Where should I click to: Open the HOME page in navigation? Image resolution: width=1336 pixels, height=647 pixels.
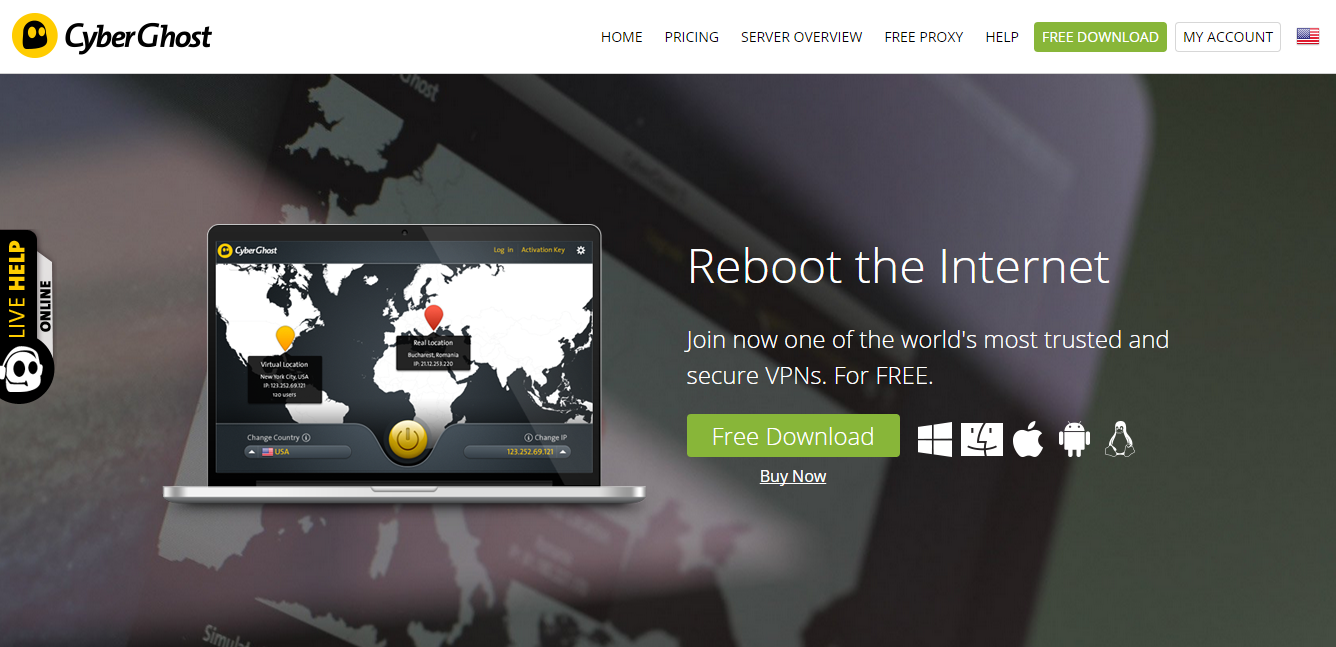[x=622, y=37]
